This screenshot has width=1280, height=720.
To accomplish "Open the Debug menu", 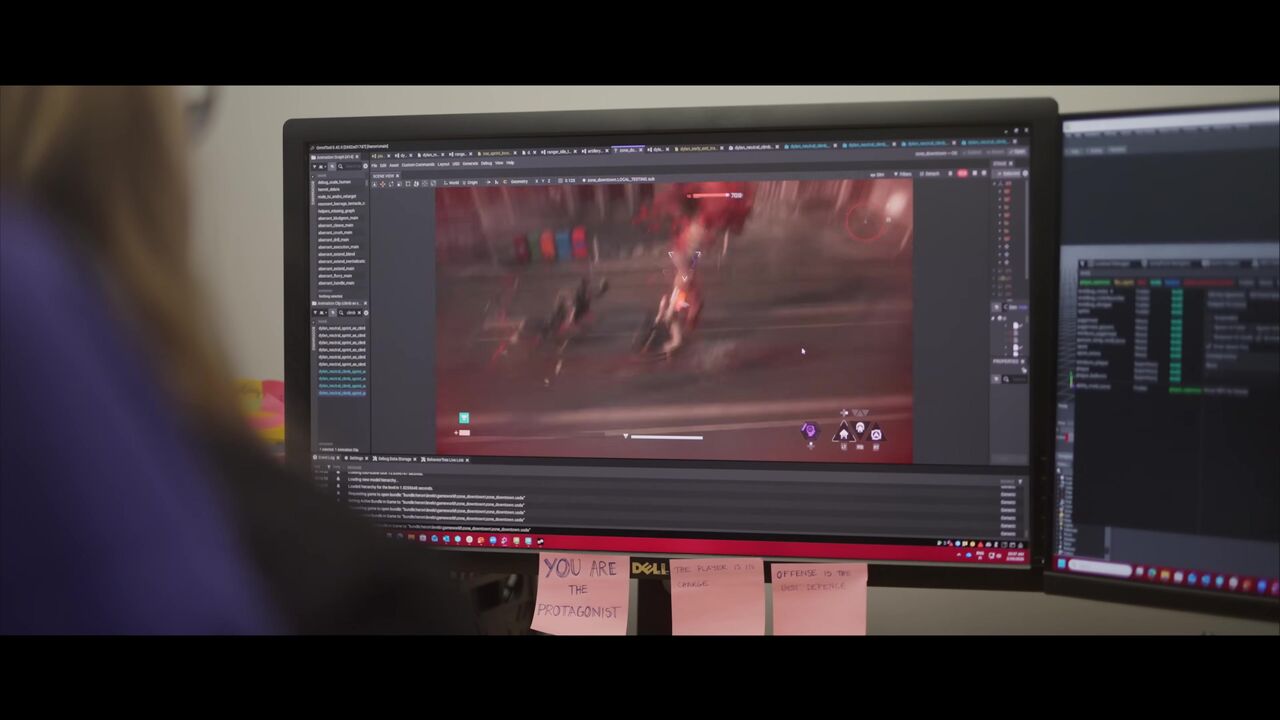I will (x=486, y=163).
